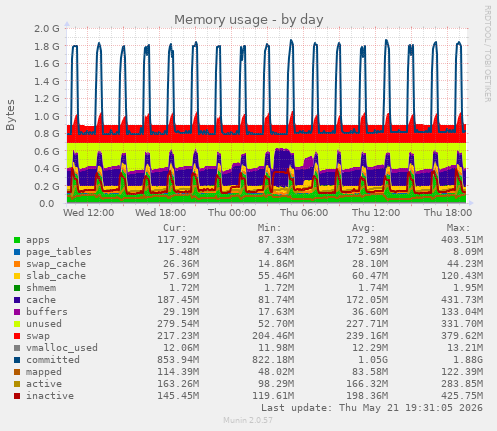Click the 'Min:' column header

tap(269, 228)
